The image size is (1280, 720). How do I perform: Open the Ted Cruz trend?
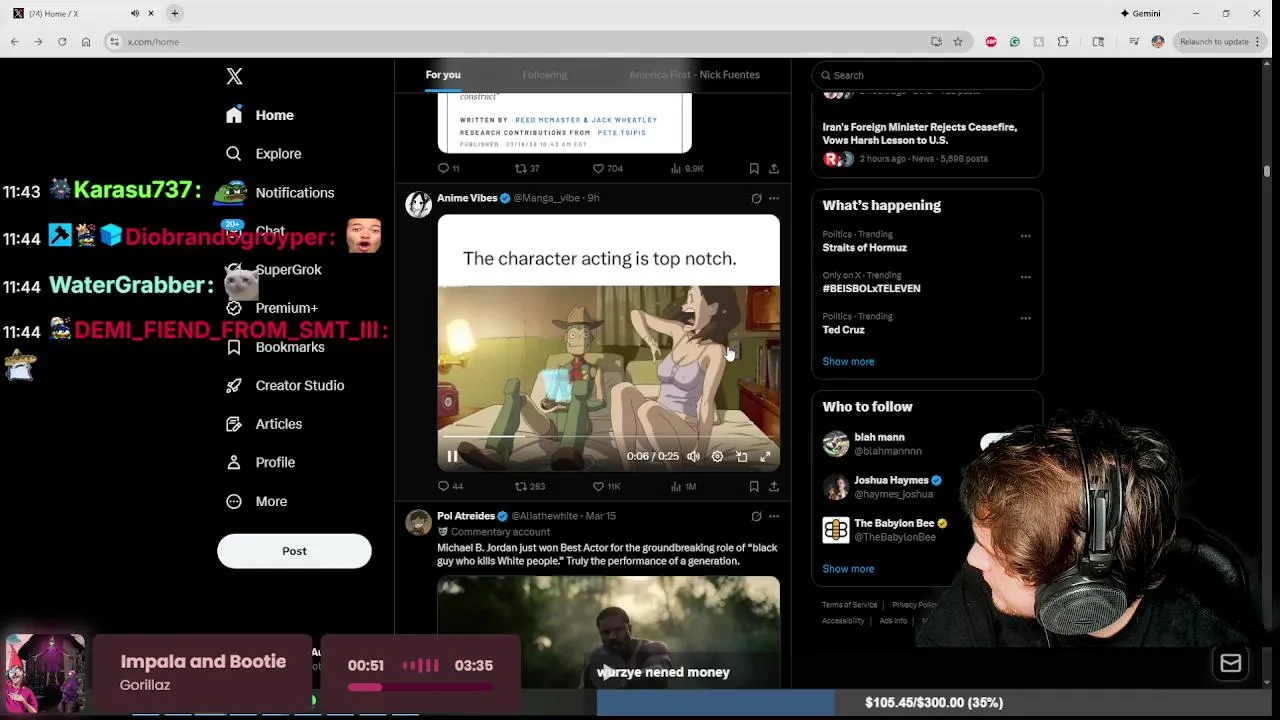point(843,330)
